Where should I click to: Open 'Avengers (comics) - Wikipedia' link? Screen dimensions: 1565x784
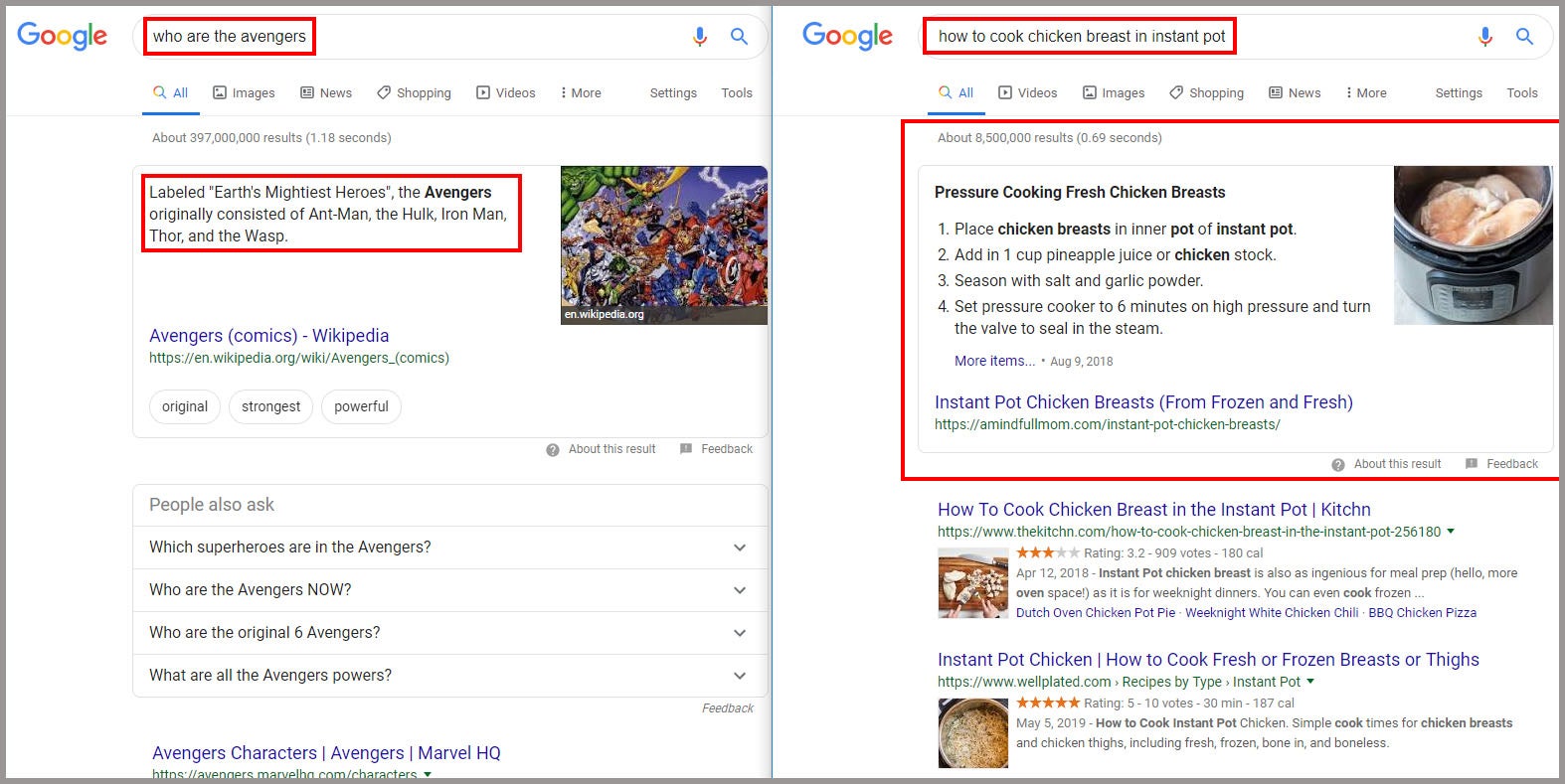pyautogui.click(x=268, y=336)
